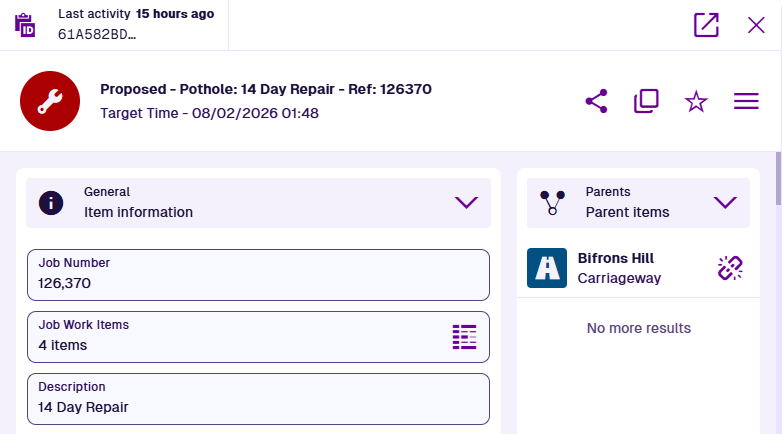The image size is (782, 434).
Task: Duplicate the job with copy icon
Action: click(646, 101)
